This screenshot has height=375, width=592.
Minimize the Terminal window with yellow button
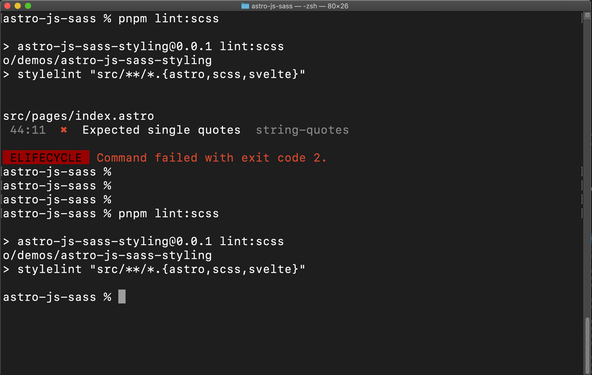17,6
